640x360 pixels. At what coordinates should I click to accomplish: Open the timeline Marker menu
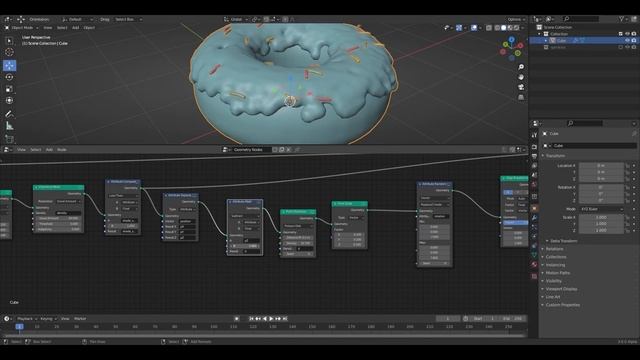(80, 319)
